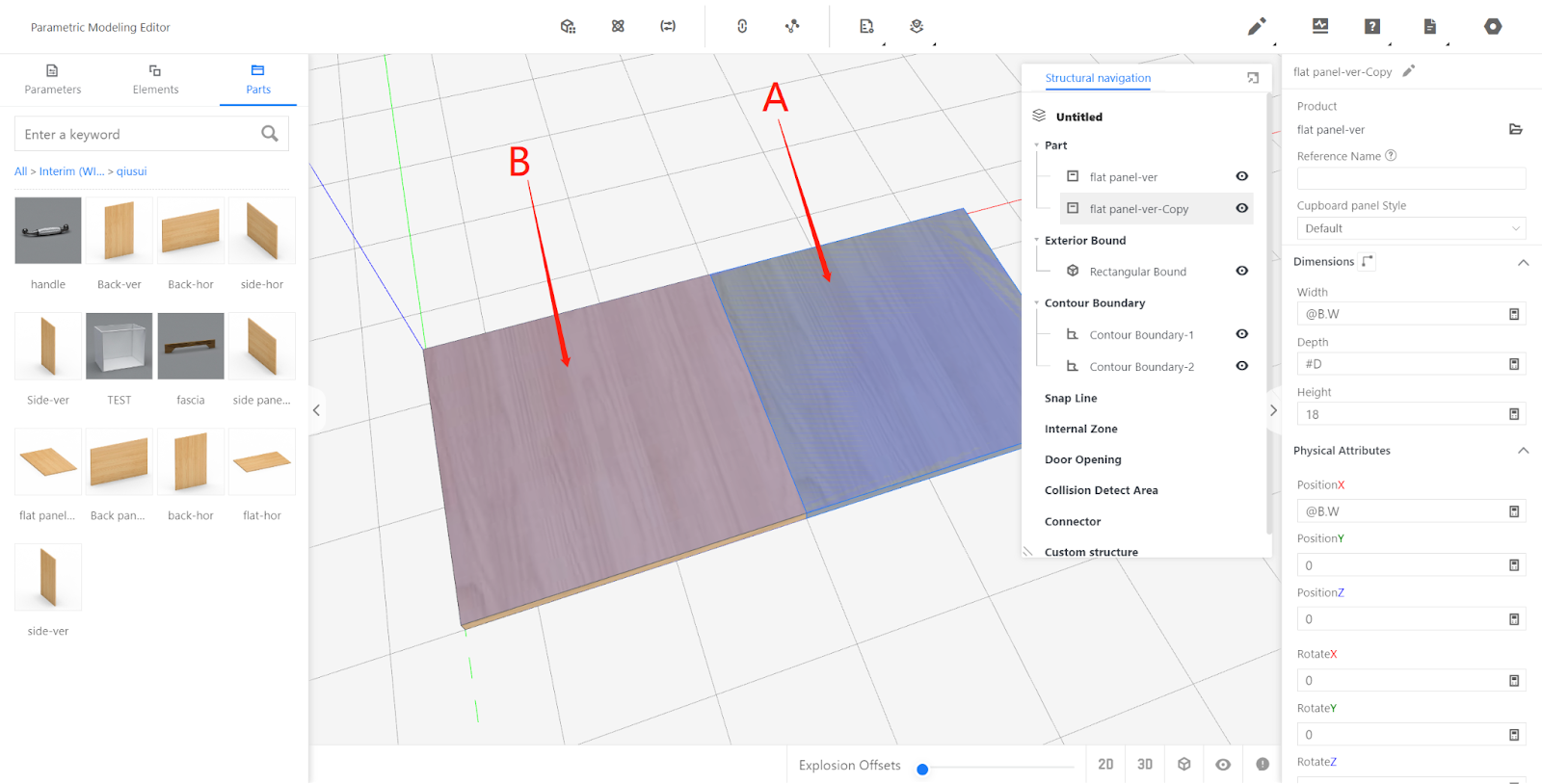The height and width of the screenshot is (784, 1542).
Task: Click search magnifier in keyword box
Action: (x=270, y=134)
